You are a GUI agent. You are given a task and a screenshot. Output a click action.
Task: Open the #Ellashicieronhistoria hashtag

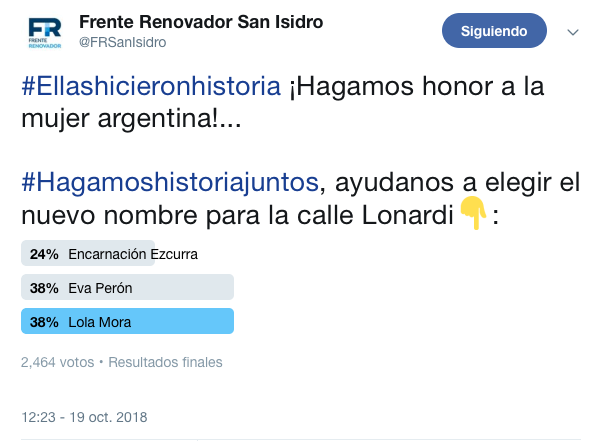click(151, 87)
